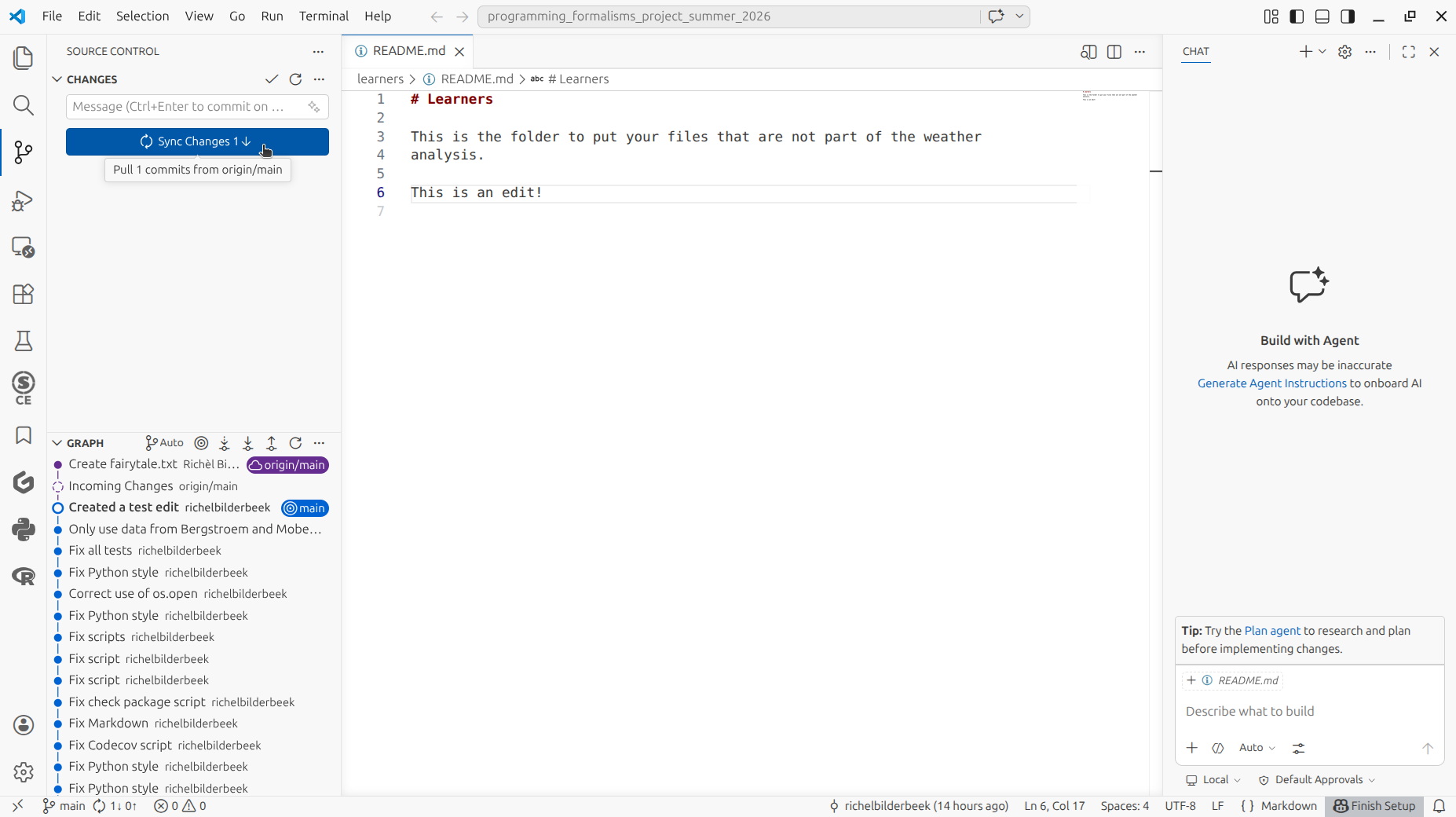This screenshot has width=1456, height=817.
Task: Open the Terminal menu
Action: [324, 16]
